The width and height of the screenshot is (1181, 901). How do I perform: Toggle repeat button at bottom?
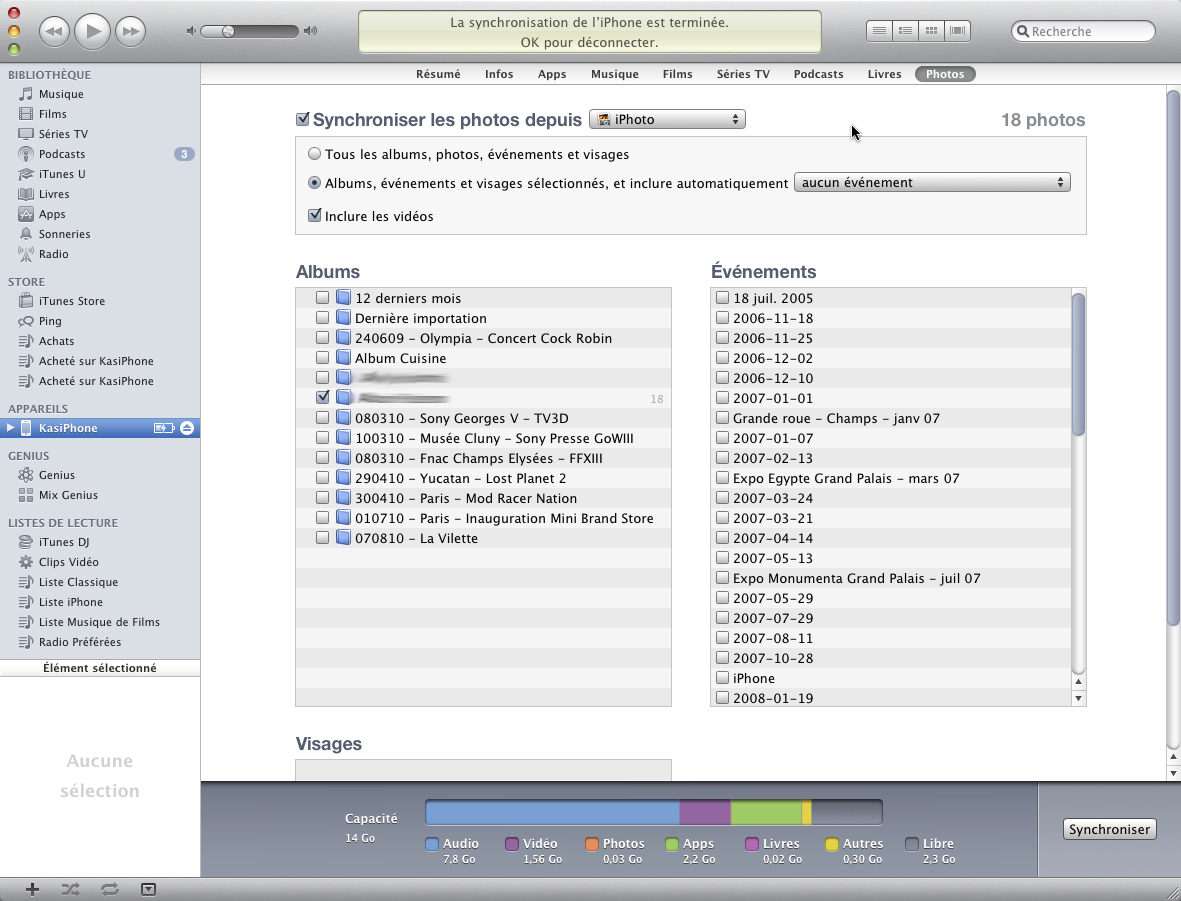tap(110, 890)
